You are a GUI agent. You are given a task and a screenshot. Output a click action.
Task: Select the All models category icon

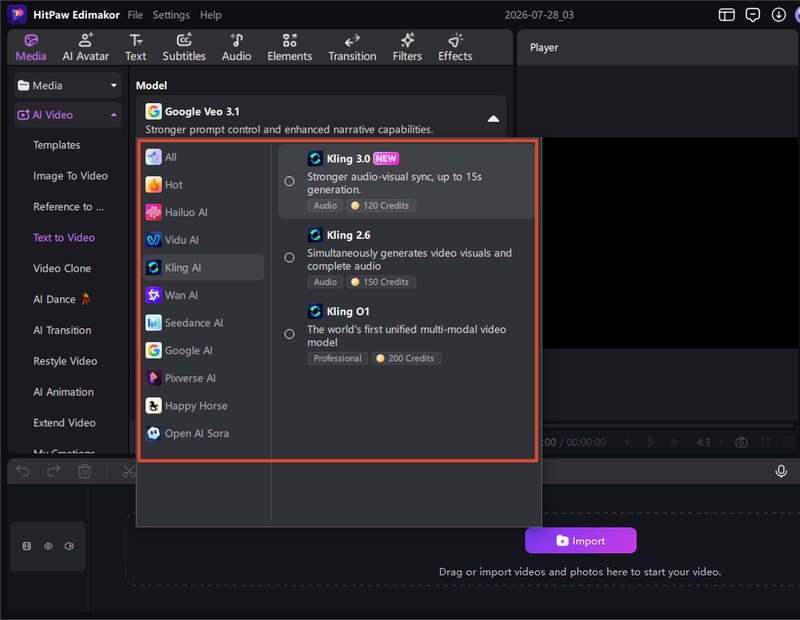153,157
